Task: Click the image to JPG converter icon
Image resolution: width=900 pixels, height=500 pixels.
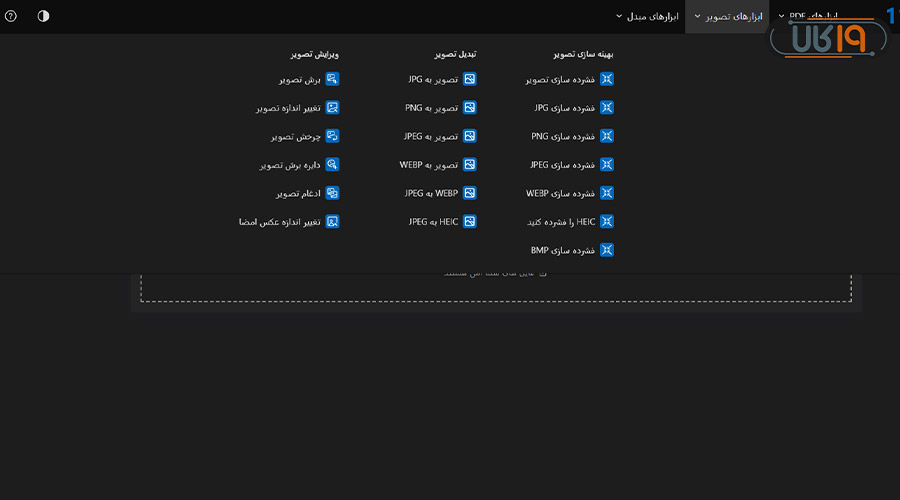Action: click(470, 79)
